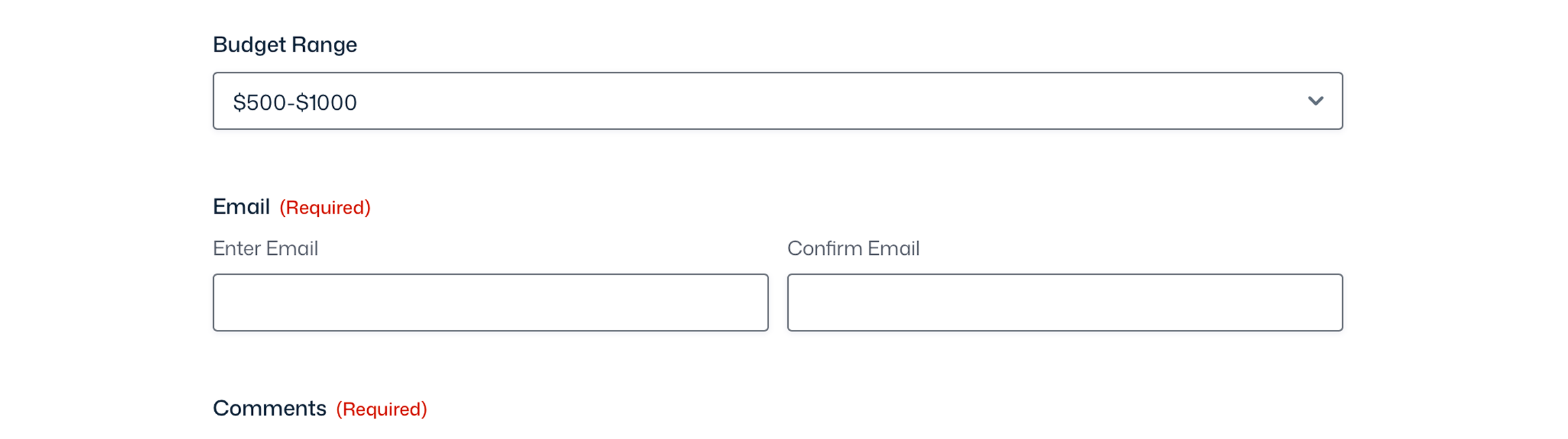Click the Confirm Email field label
Screen dimensions: 1568x439
click(x=853, y=248)
